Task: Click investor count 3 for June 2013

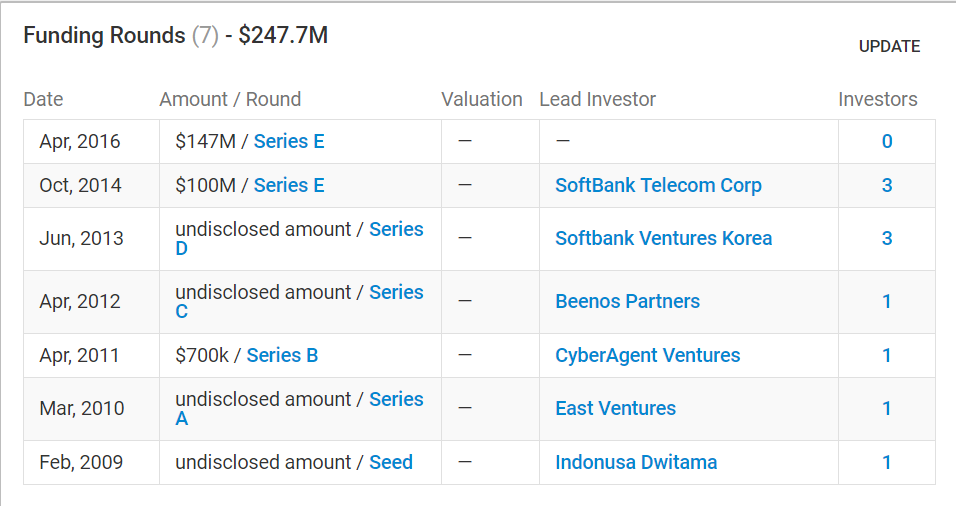Action: tap(887, 239)
